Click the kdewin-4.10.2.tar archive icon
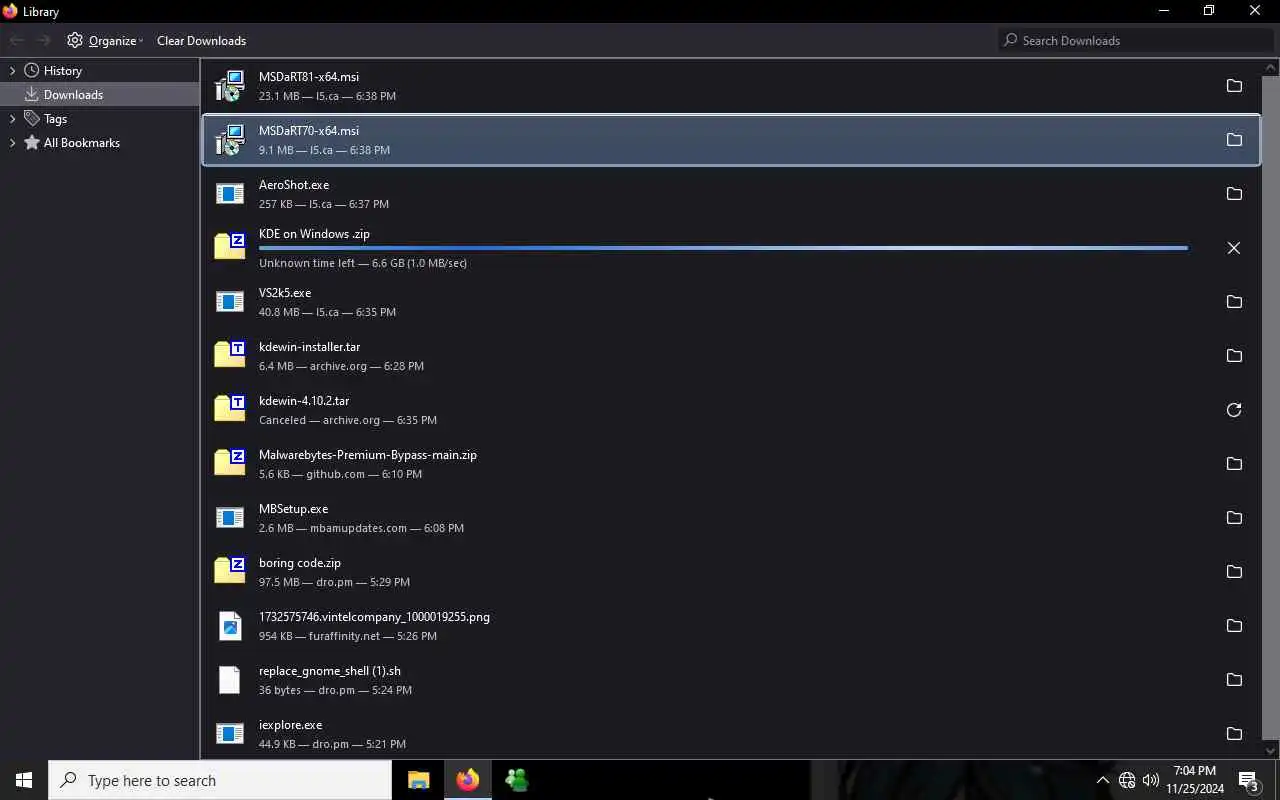Viewport: 1280px width, 800px height. tap(230, 410)
